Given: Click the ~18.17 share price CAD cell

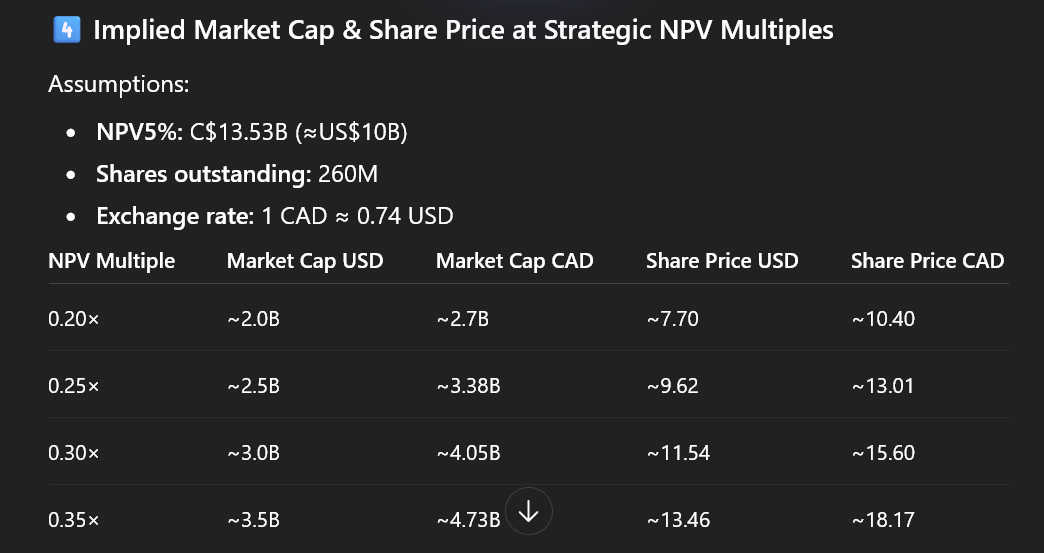Looking at the screenshot, I should pos(883,520).
